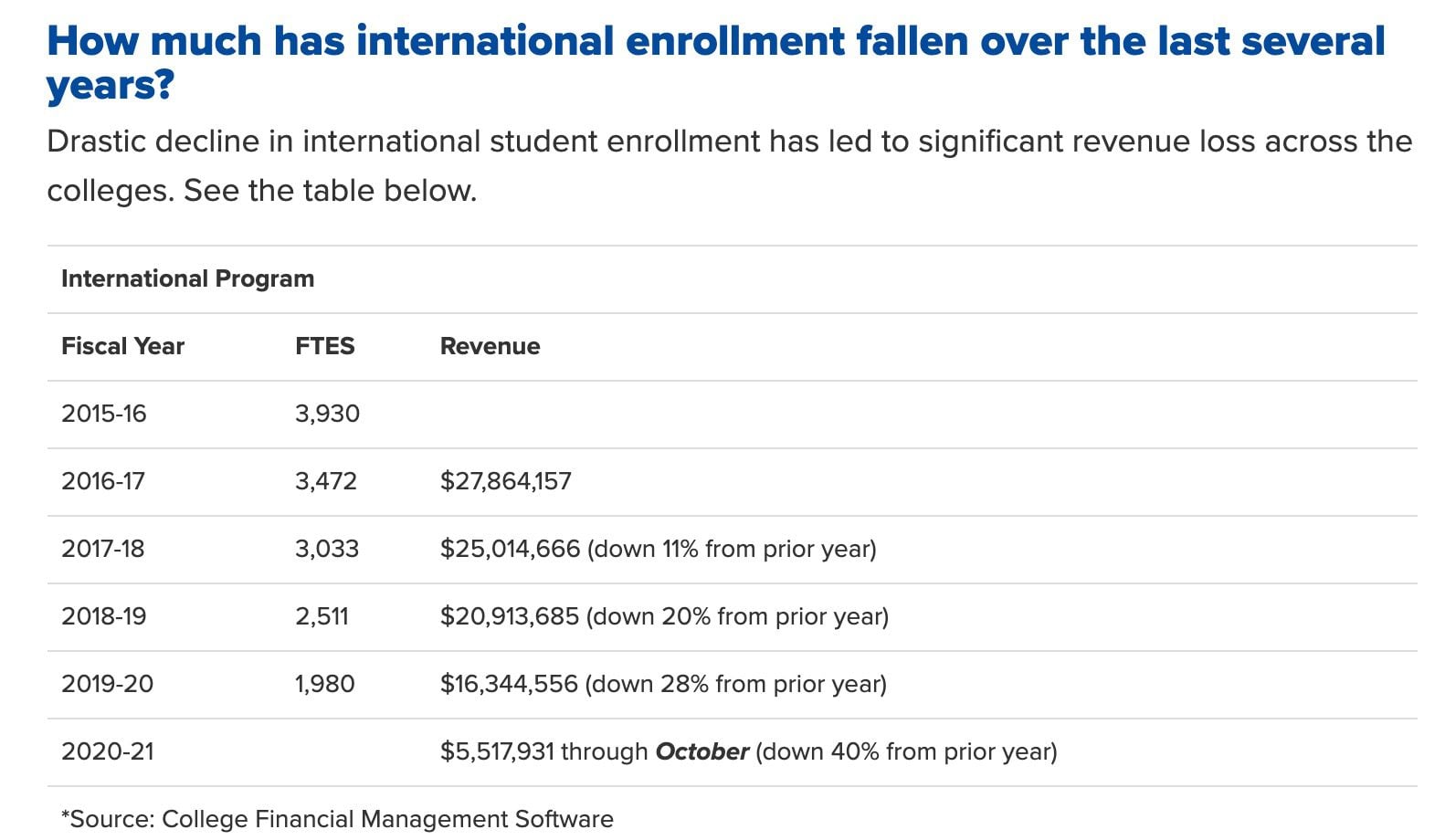Click the source footnote below the table
This screenshot has width=1445, height=840.
337,819
